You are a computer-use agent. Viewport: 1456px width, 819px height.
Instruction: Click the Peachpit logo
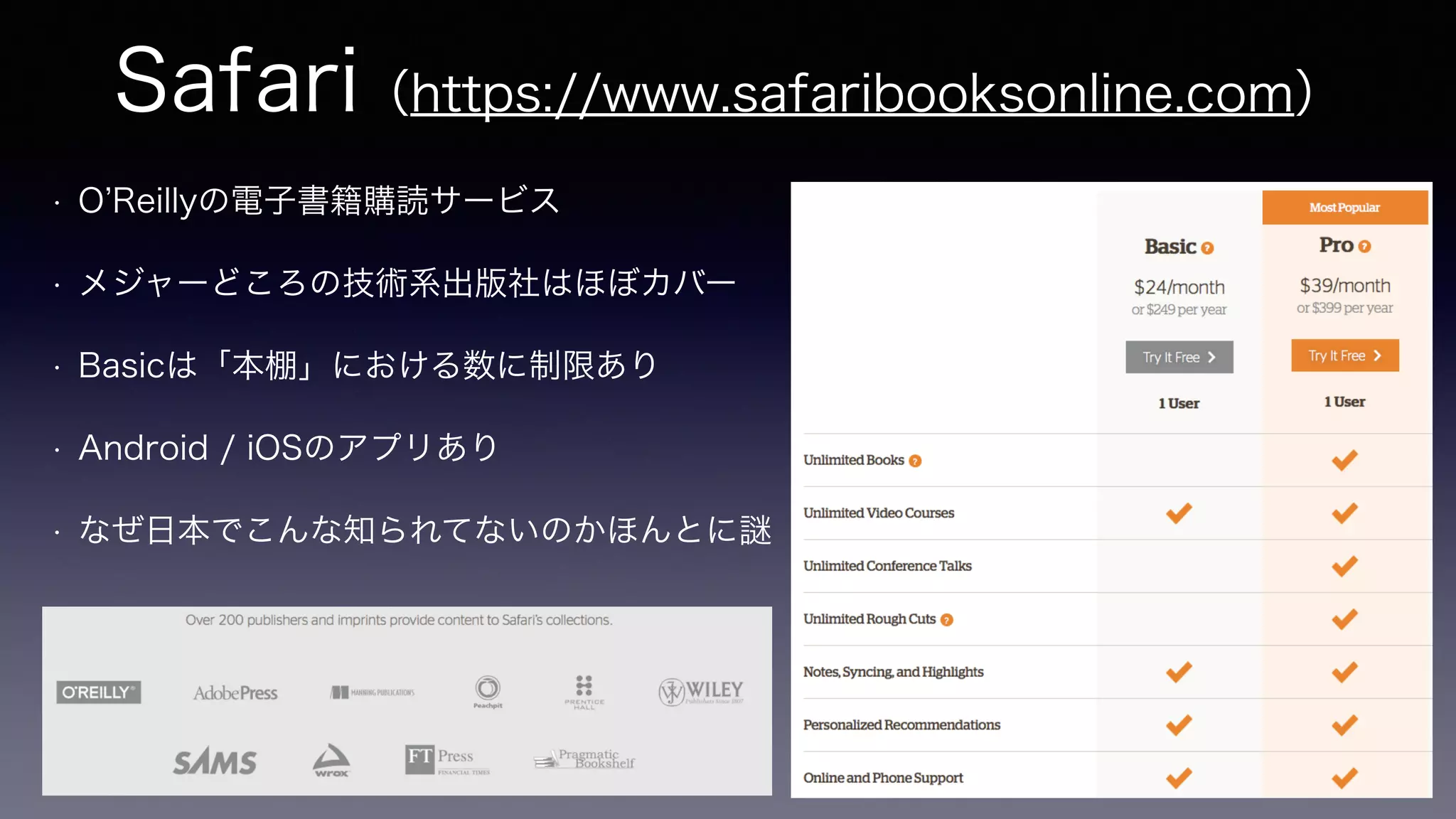pos(488,692)
